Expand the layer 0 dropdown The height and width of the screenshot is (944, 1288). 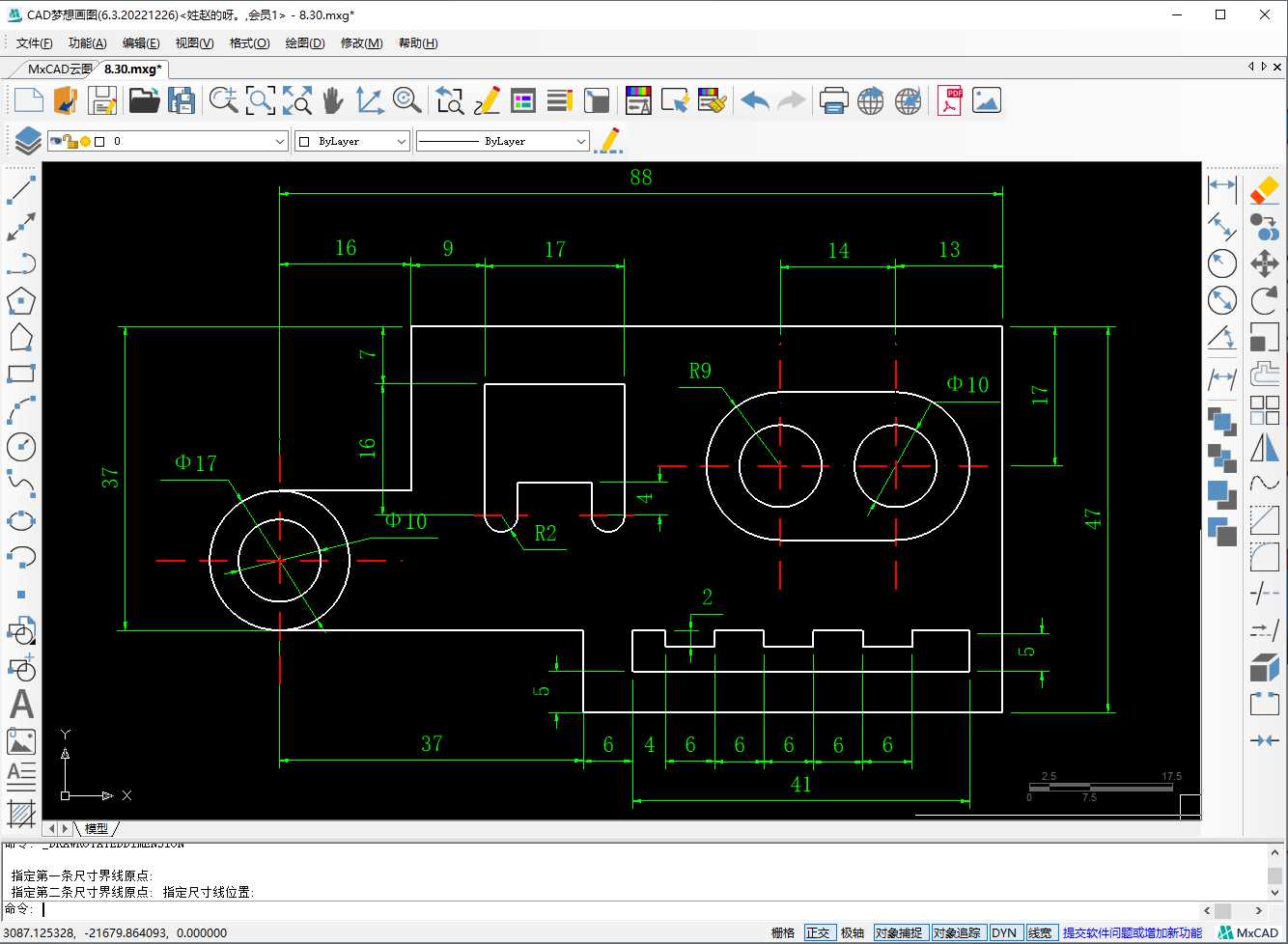(x=168, y=141)
